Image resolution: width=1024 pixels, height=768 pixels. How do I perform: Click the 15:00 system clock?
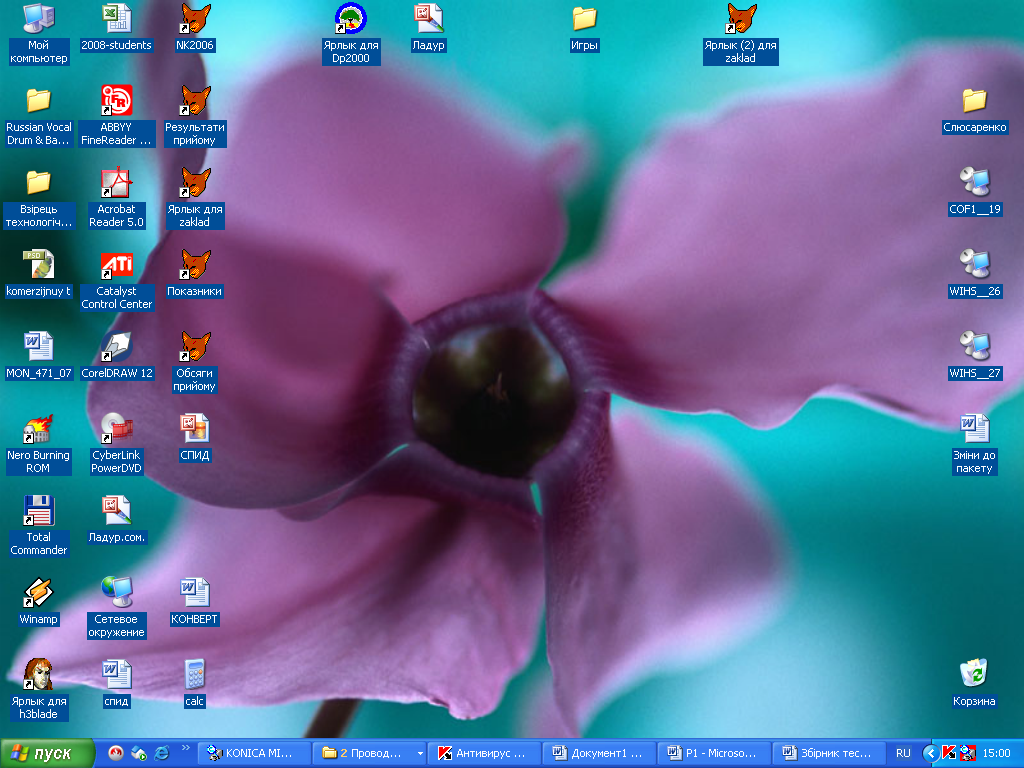coord(997,754)
